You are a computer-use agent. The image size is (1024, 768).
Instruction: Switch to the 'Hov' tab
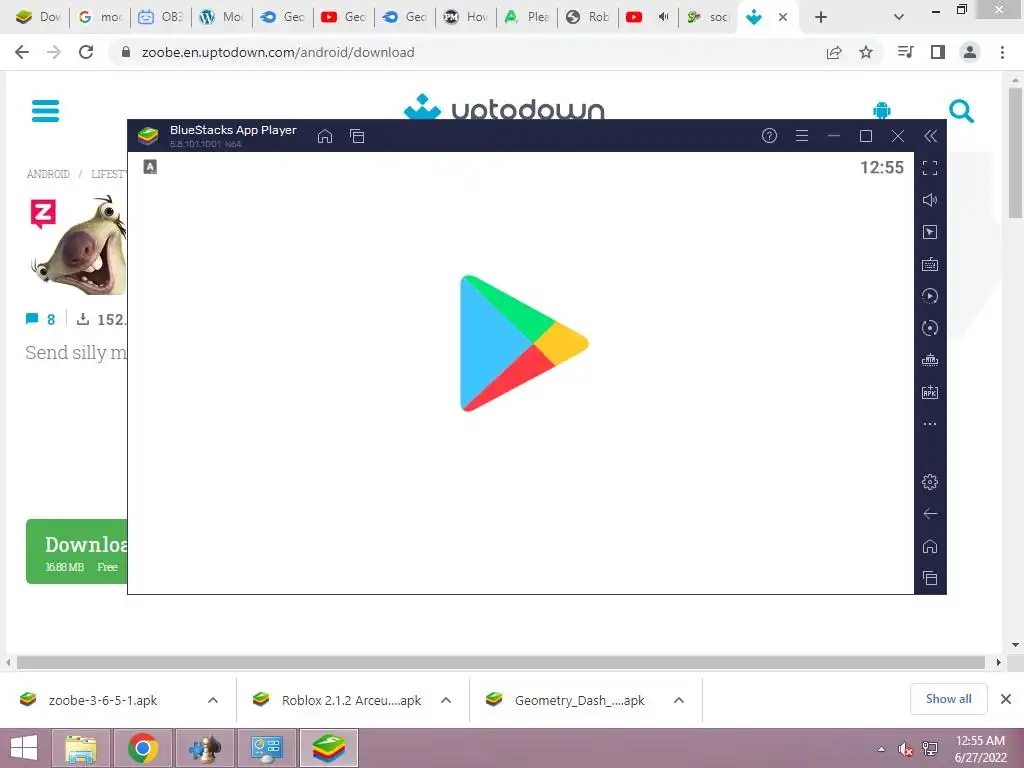pos(466,17)
